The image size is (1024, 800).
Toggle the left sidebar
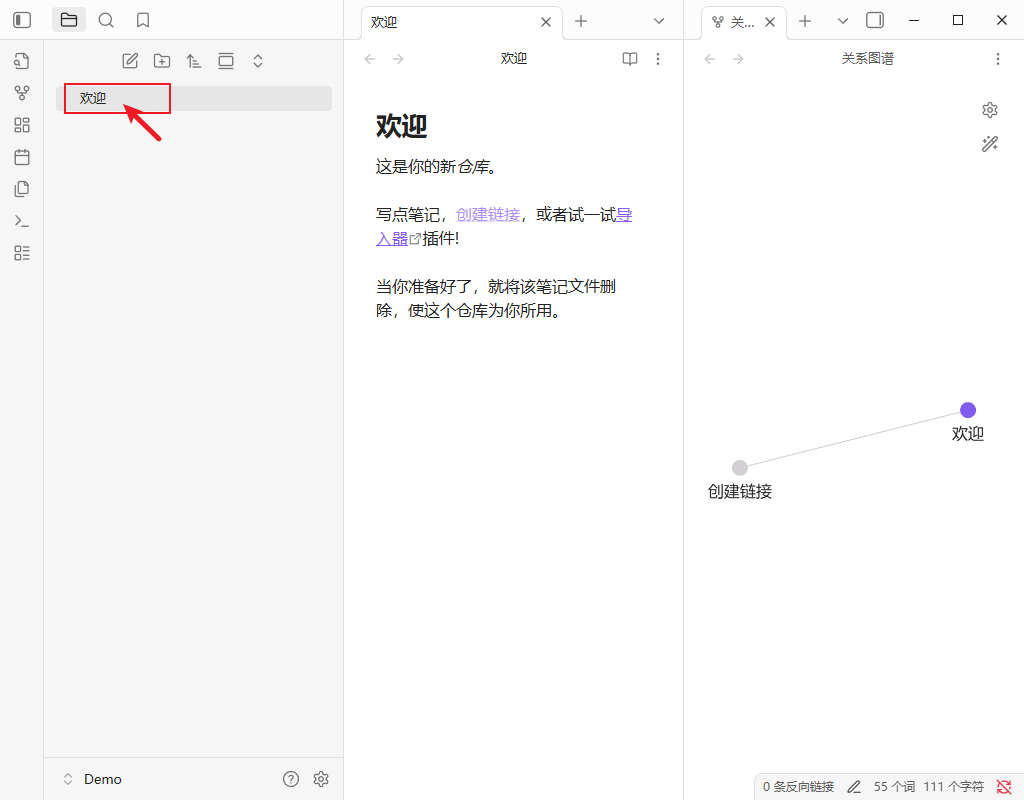pyautogui.click(x=21, y=20)
